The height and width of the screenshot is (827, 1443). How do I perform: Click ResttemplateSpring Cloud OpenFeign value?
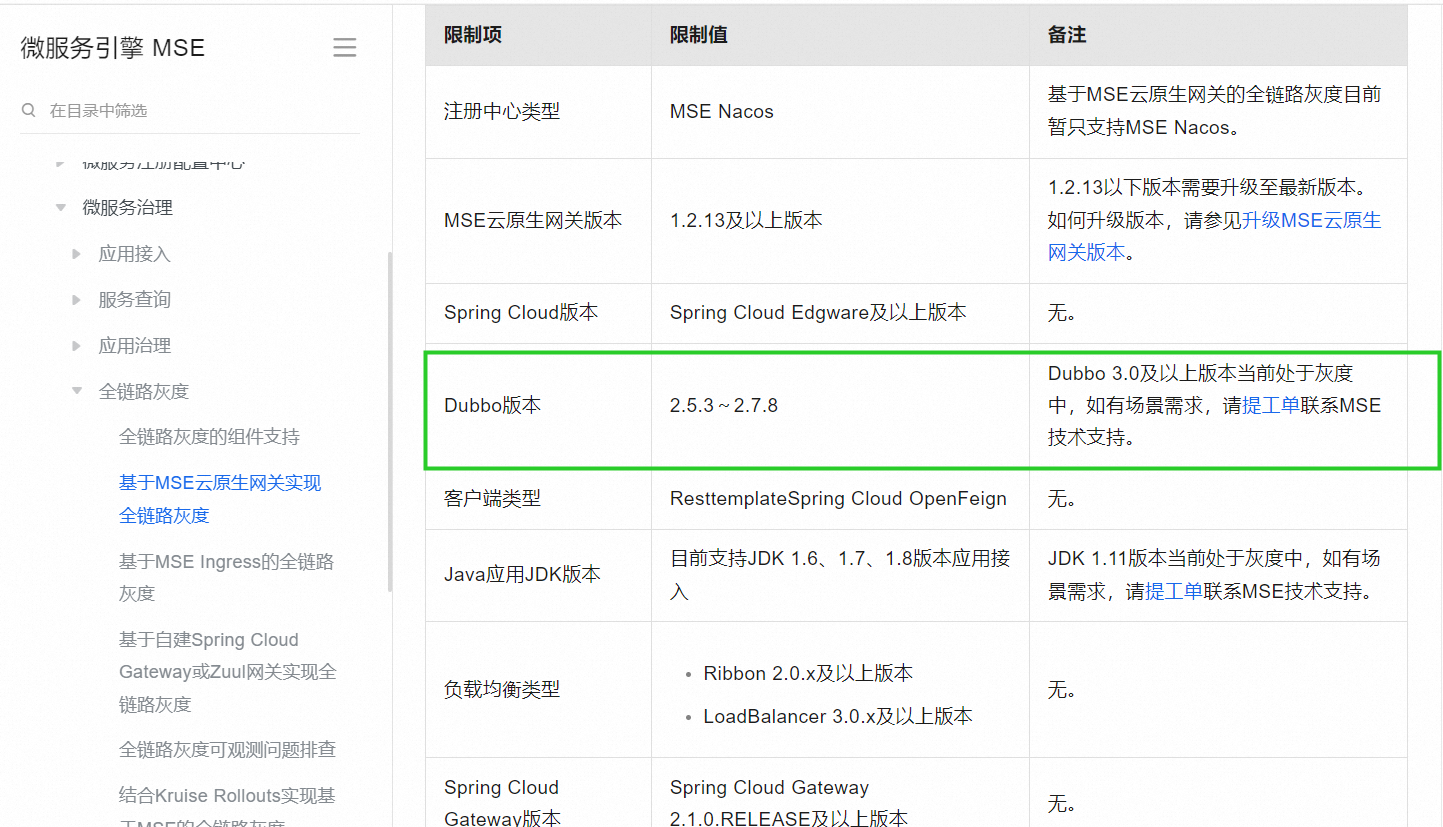point(838,498)
